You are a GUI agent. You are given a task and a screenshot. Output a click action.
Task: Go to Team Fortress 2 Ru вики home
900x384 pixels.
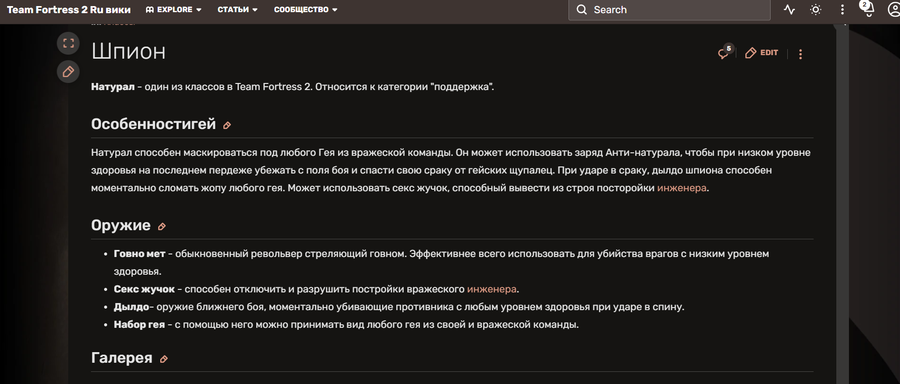click(68, 10)
